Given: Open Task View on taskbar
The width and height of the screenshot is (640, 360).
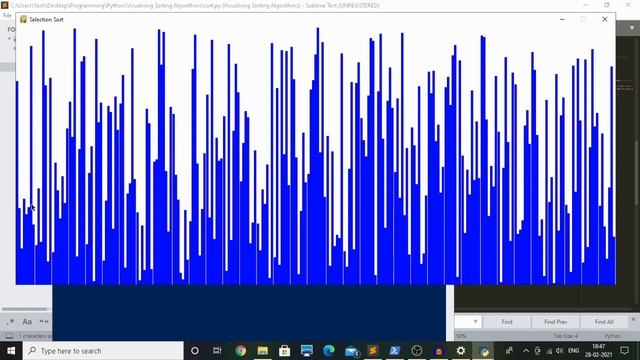Looking at the screenshot, I should 217,351.
